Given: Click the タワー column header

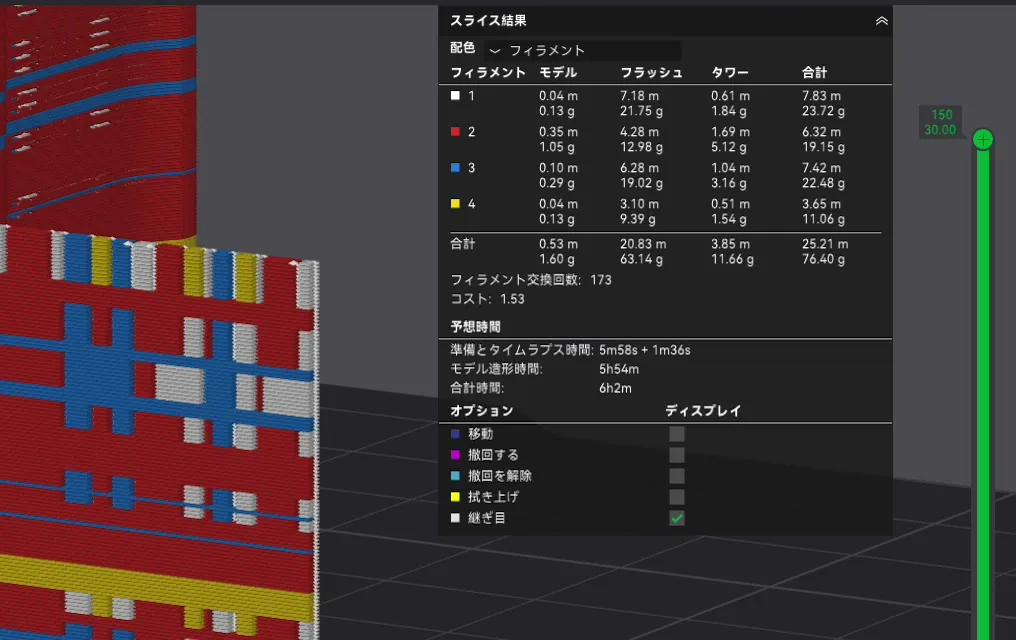Looking at the screenshot, I should tap(730, 73).
